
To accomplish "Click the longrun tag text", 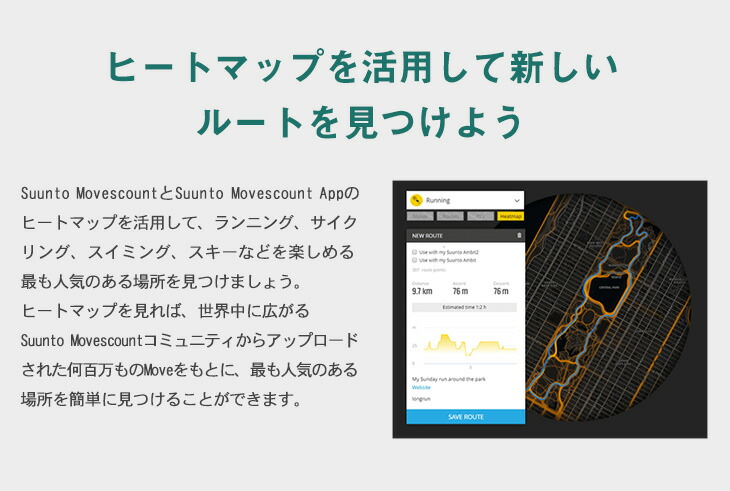I will [421, 399].
